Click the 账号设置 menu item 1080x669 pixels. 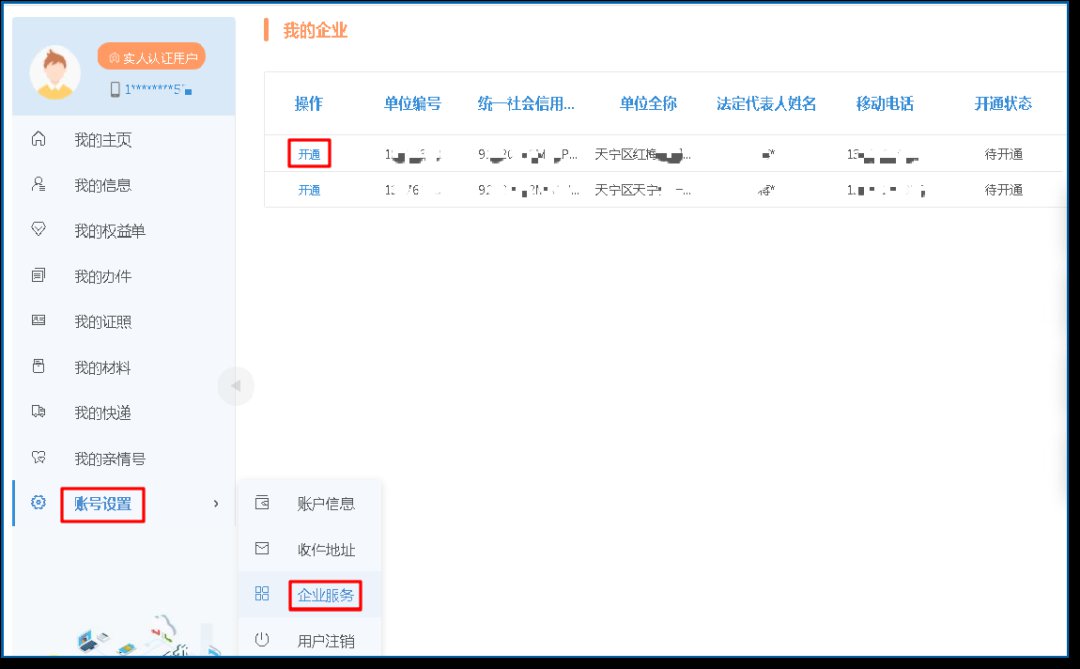pos(103,504)
